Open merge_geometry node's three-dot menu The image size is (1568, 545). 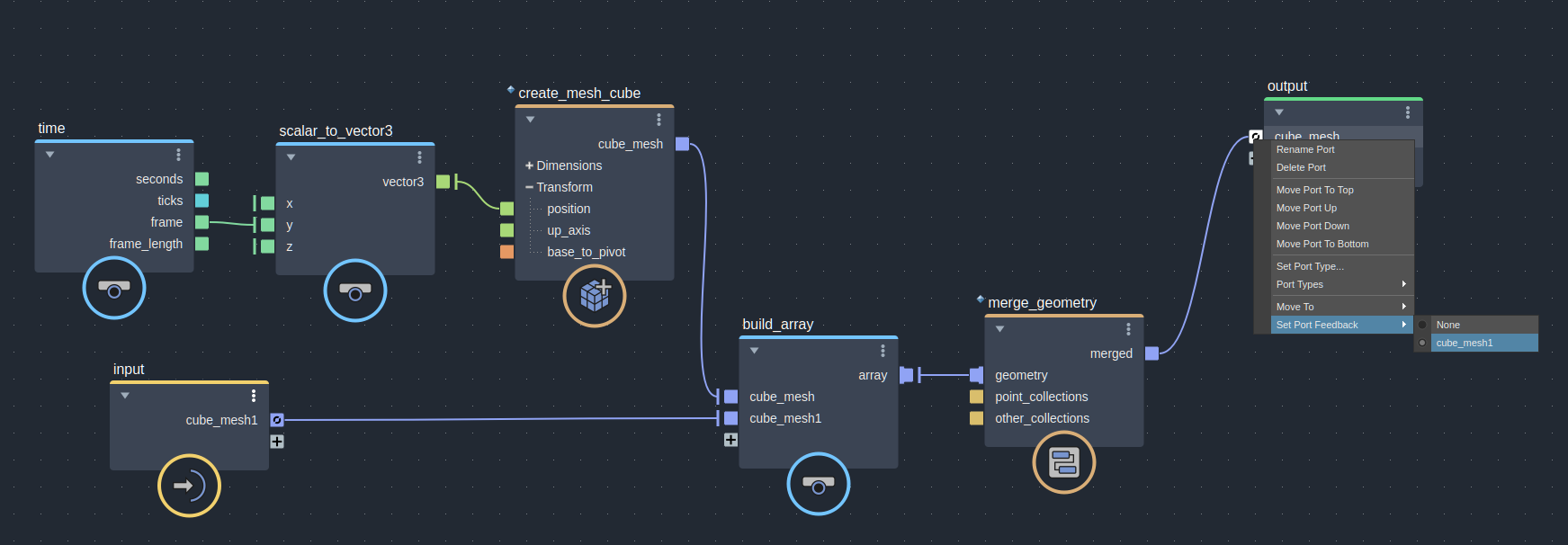[x=1128, y=329]
